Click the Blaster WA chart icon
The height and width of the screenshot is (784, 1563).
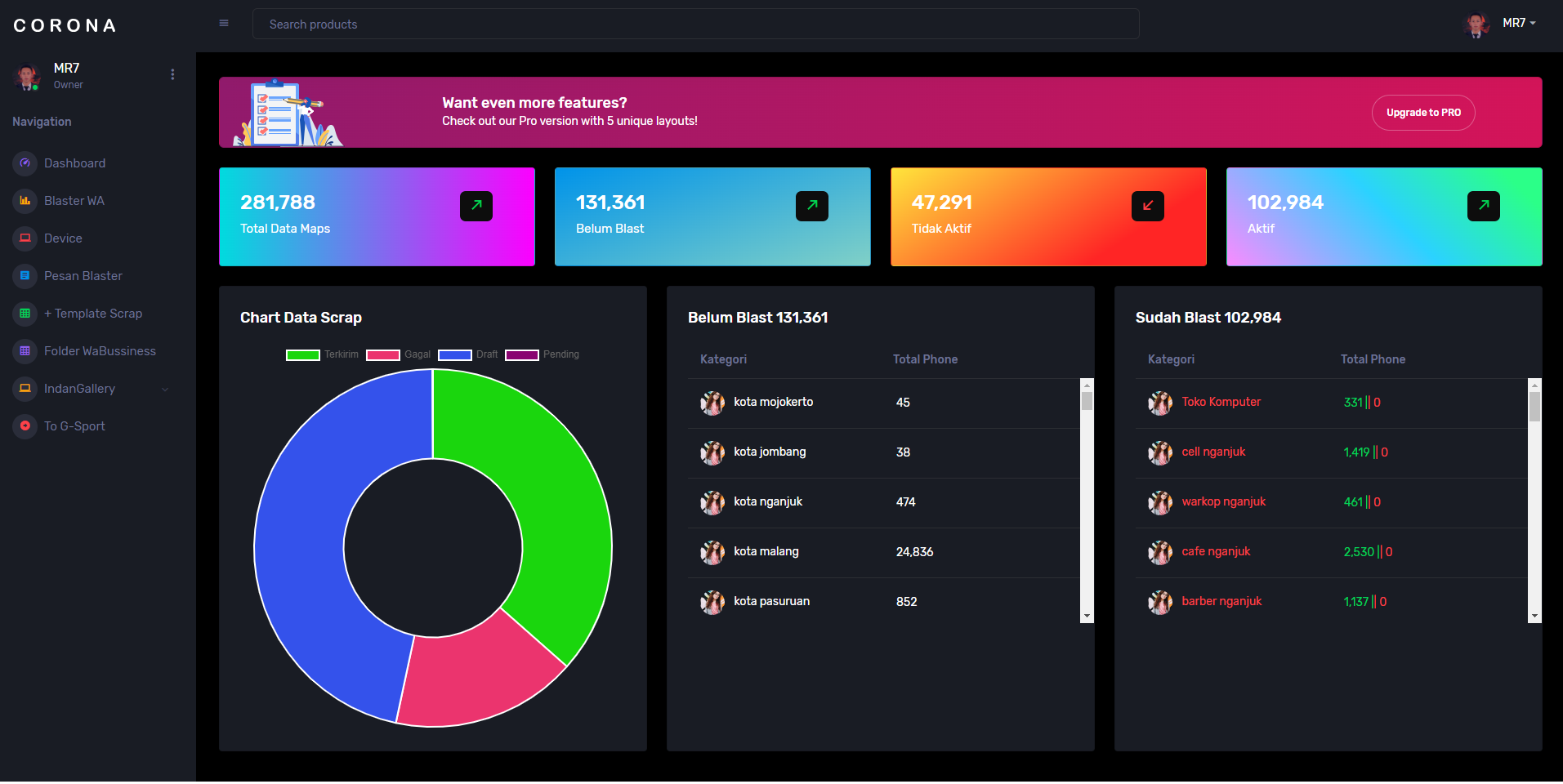pos(25,201)
